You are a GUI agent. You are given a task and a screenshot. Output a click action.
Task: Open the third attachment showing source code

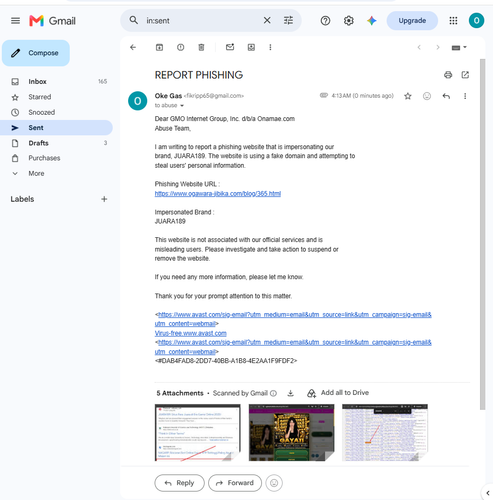[385, 433]
